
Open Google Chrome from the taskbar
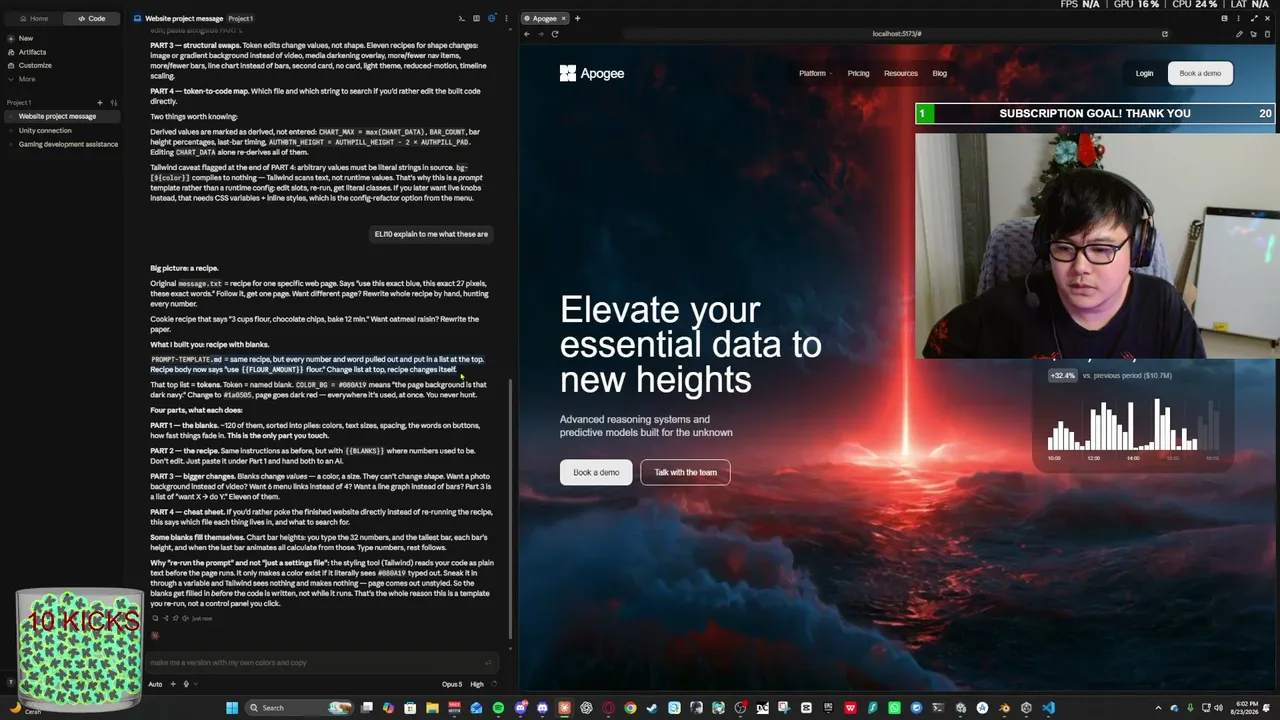point(630,708)
